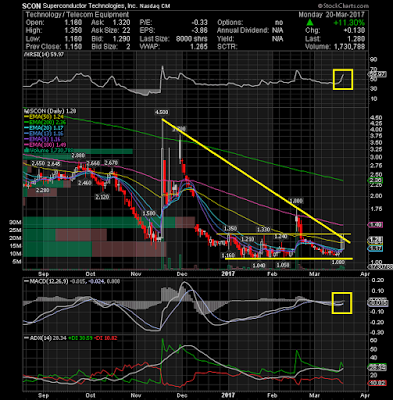Click the 1.500 price label

click(149, 213)
